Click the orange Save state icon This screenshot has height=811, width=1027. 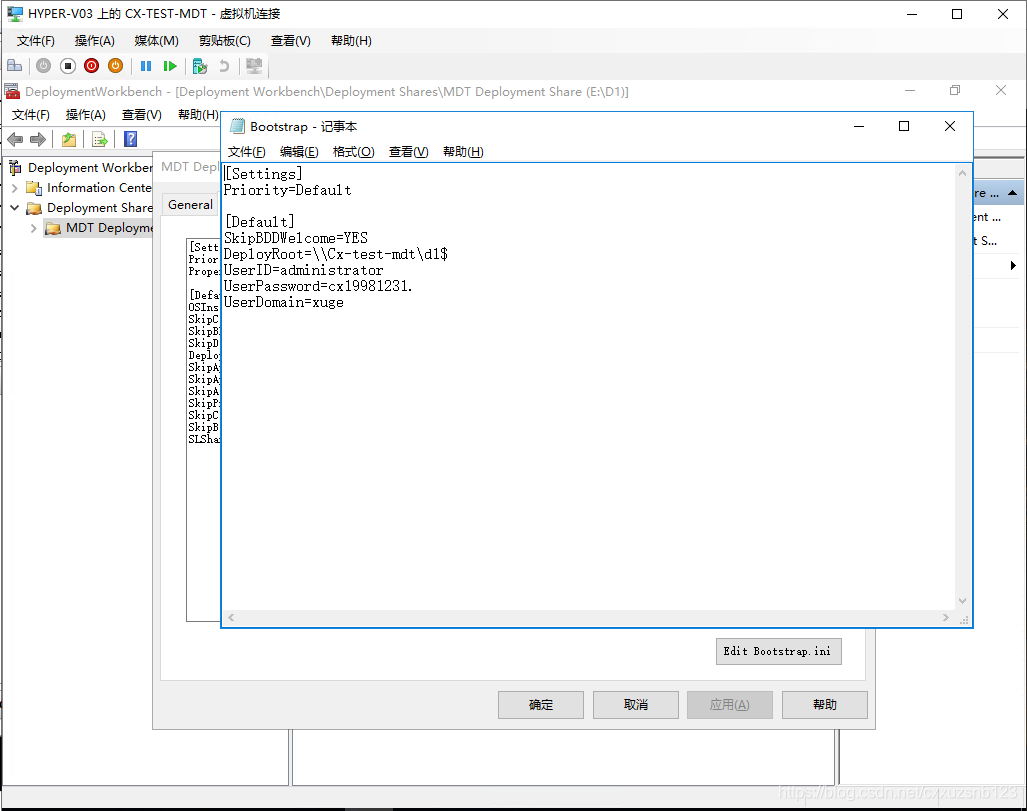pos(115,66)
